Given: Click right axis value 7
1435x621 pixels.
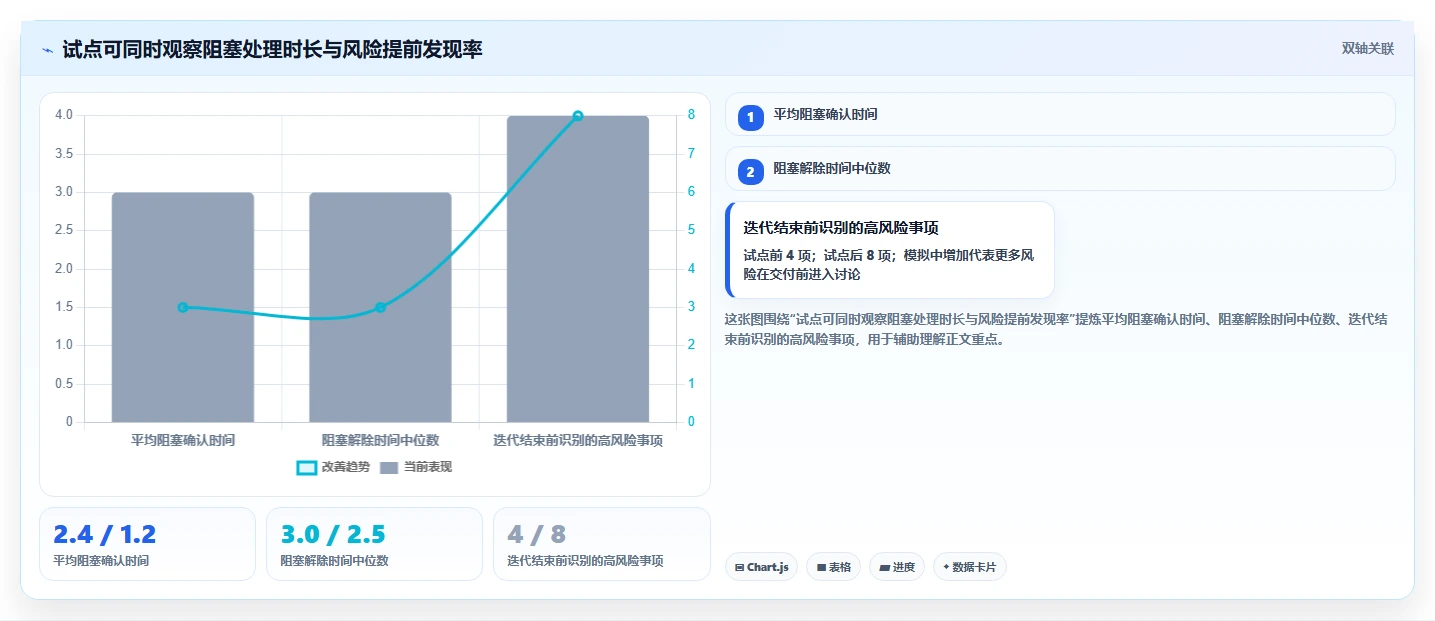Looking at the screenshot, I should (x=691, y=154).
